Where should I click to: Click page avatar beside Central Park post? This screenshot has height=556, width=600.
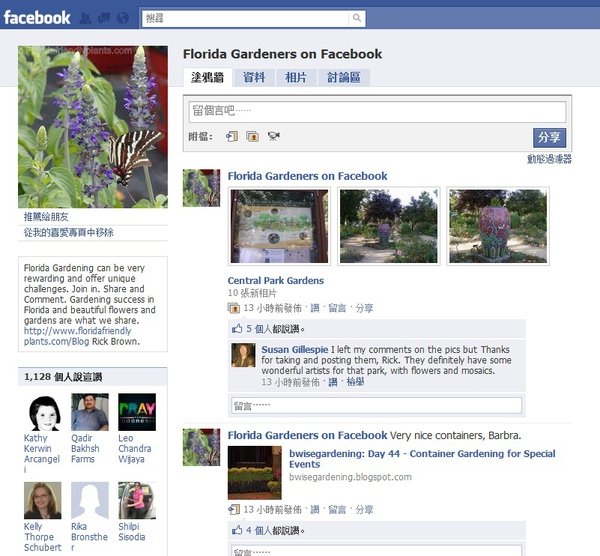point(201,188)
